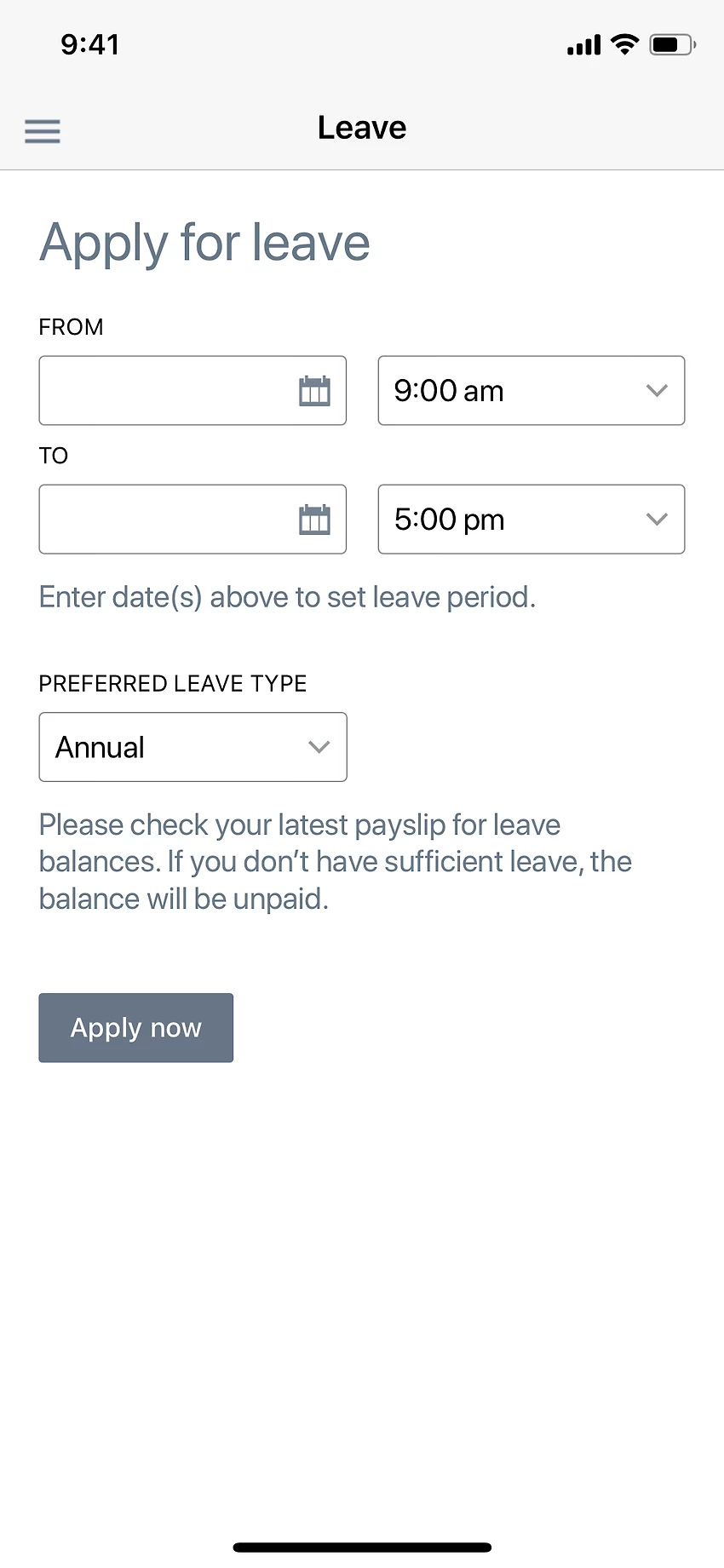
Task: Click the payslip leave balances notice text
Action: click(x=335, y=862)
